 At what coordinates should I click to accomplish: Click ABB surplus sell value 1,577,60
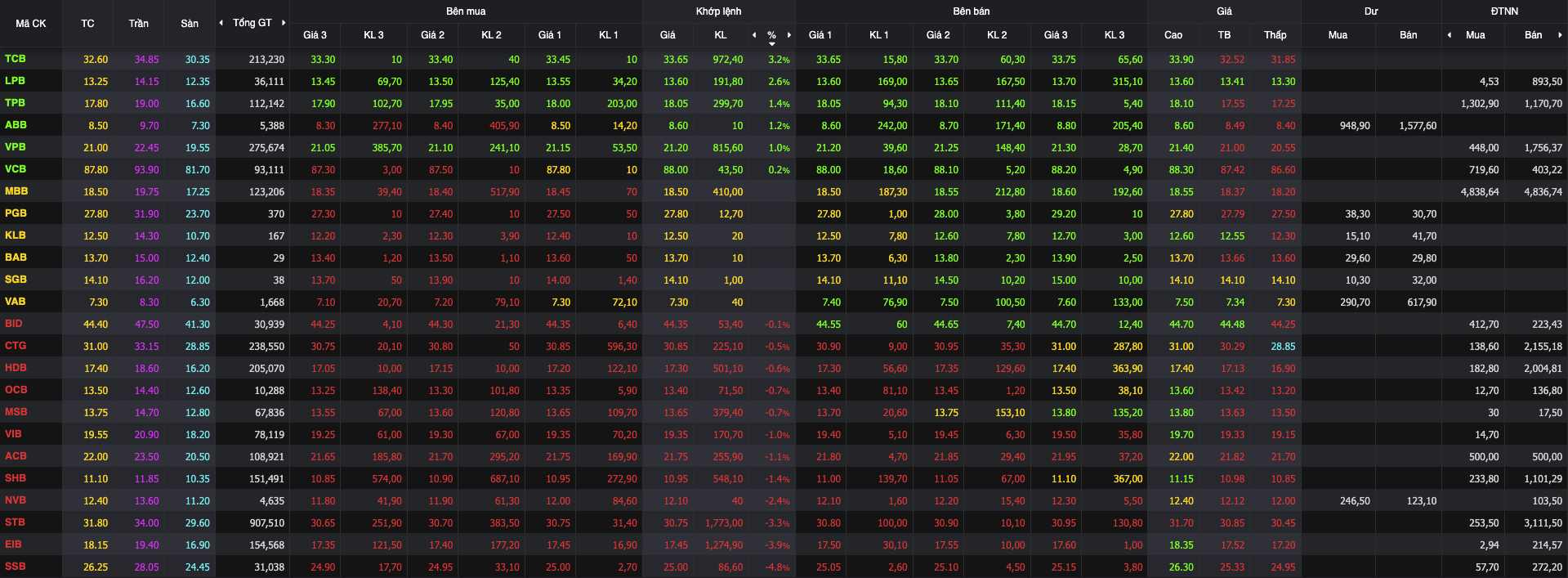[1418, 126]
